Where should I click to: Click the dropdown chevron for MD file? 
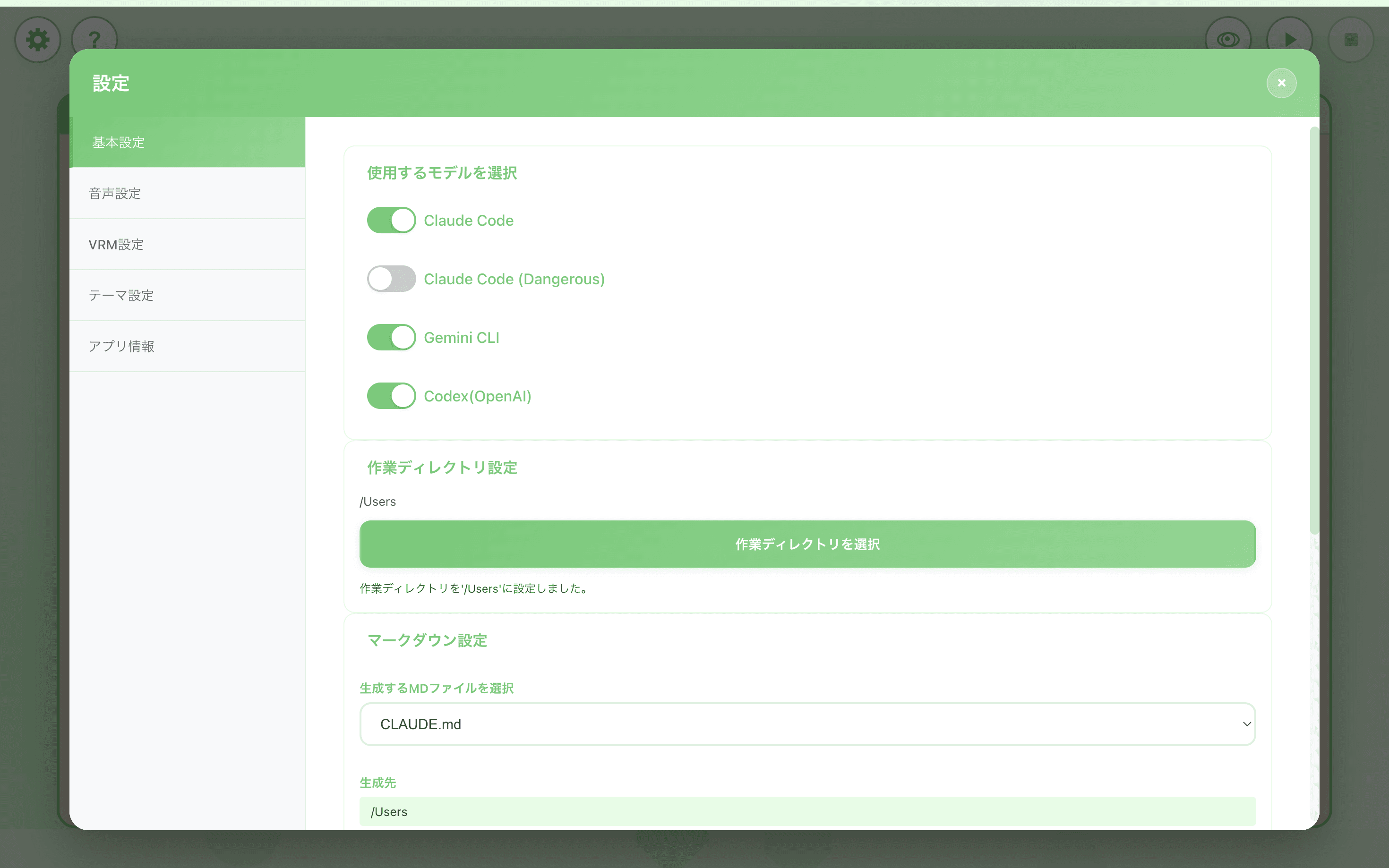(x=1247, y=724)
